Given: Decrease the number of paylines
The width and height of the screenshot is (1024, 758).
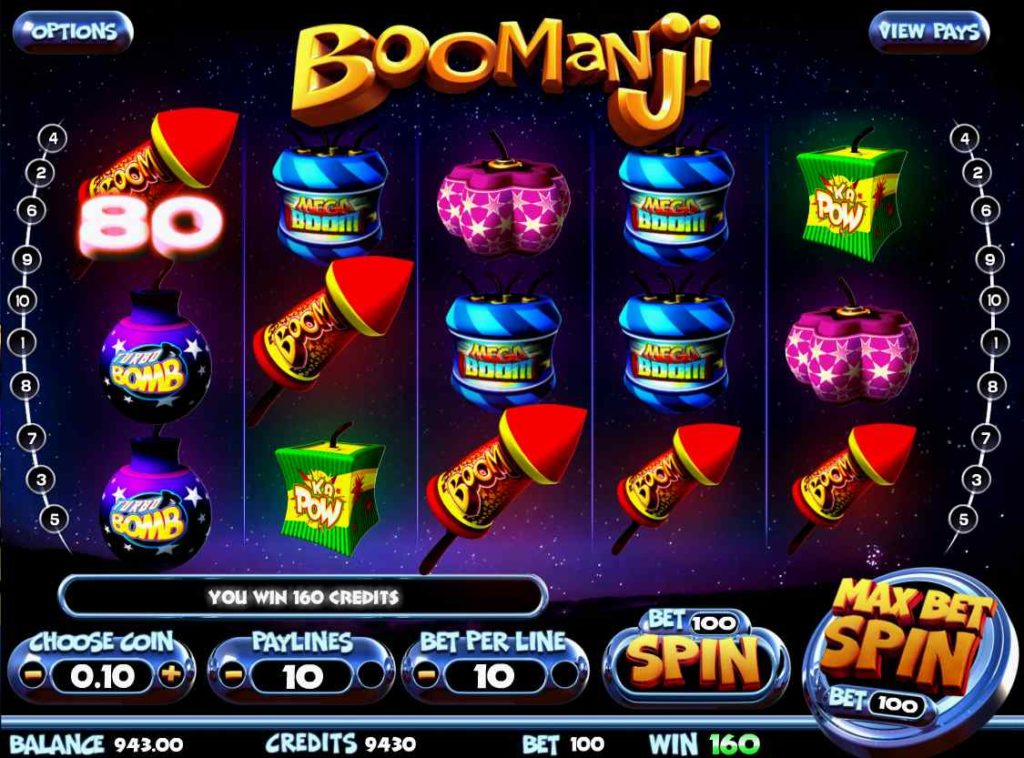Looking at the screenshot, I should tap(233, 675).
